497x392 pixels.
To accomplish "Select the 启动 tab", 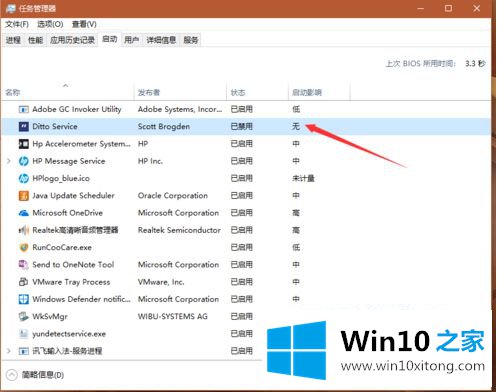I will click(110, 40).
